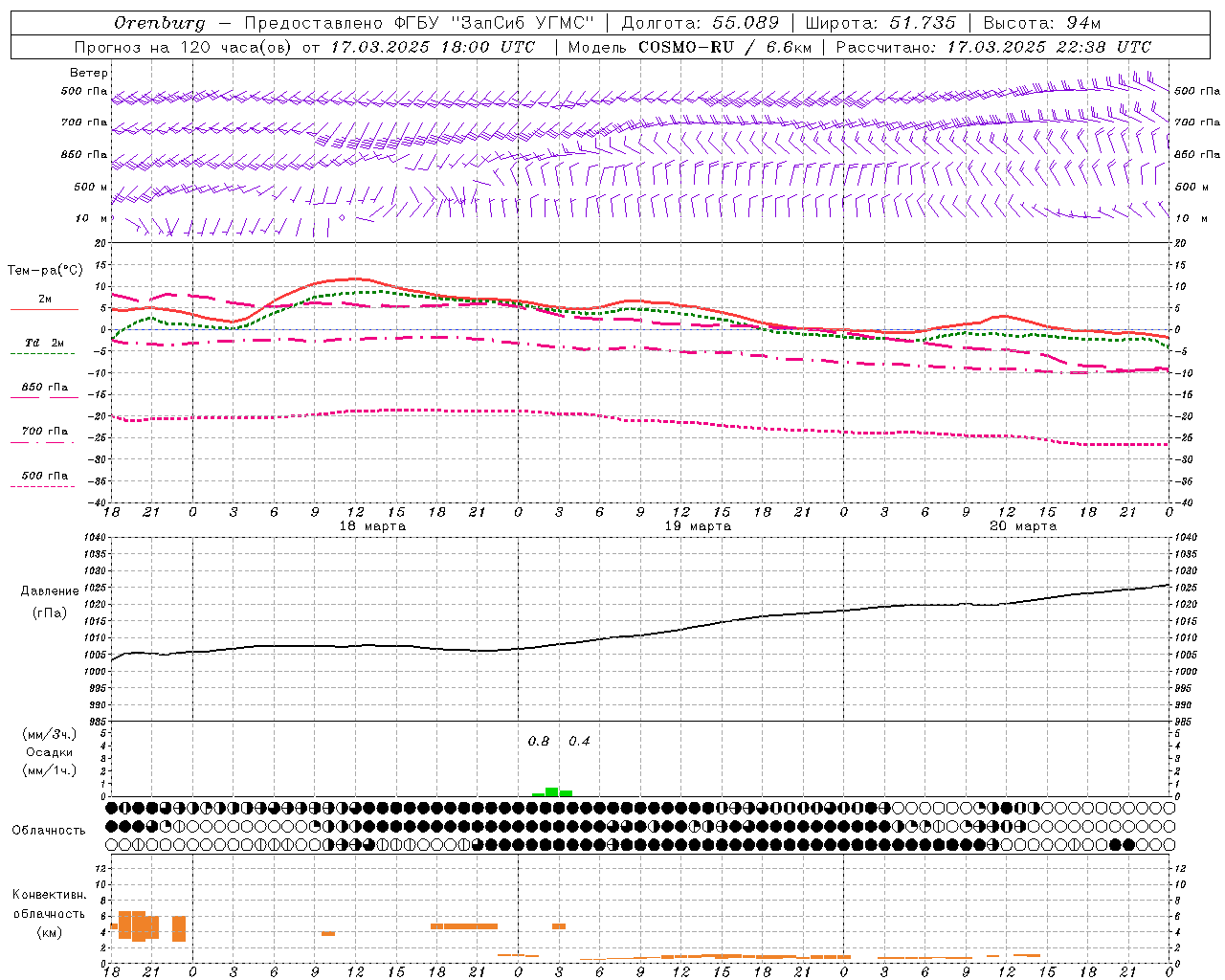
Task: Click the '0.4' precipitation amount value
Action: pyautogui.click(x=579, y=742)
